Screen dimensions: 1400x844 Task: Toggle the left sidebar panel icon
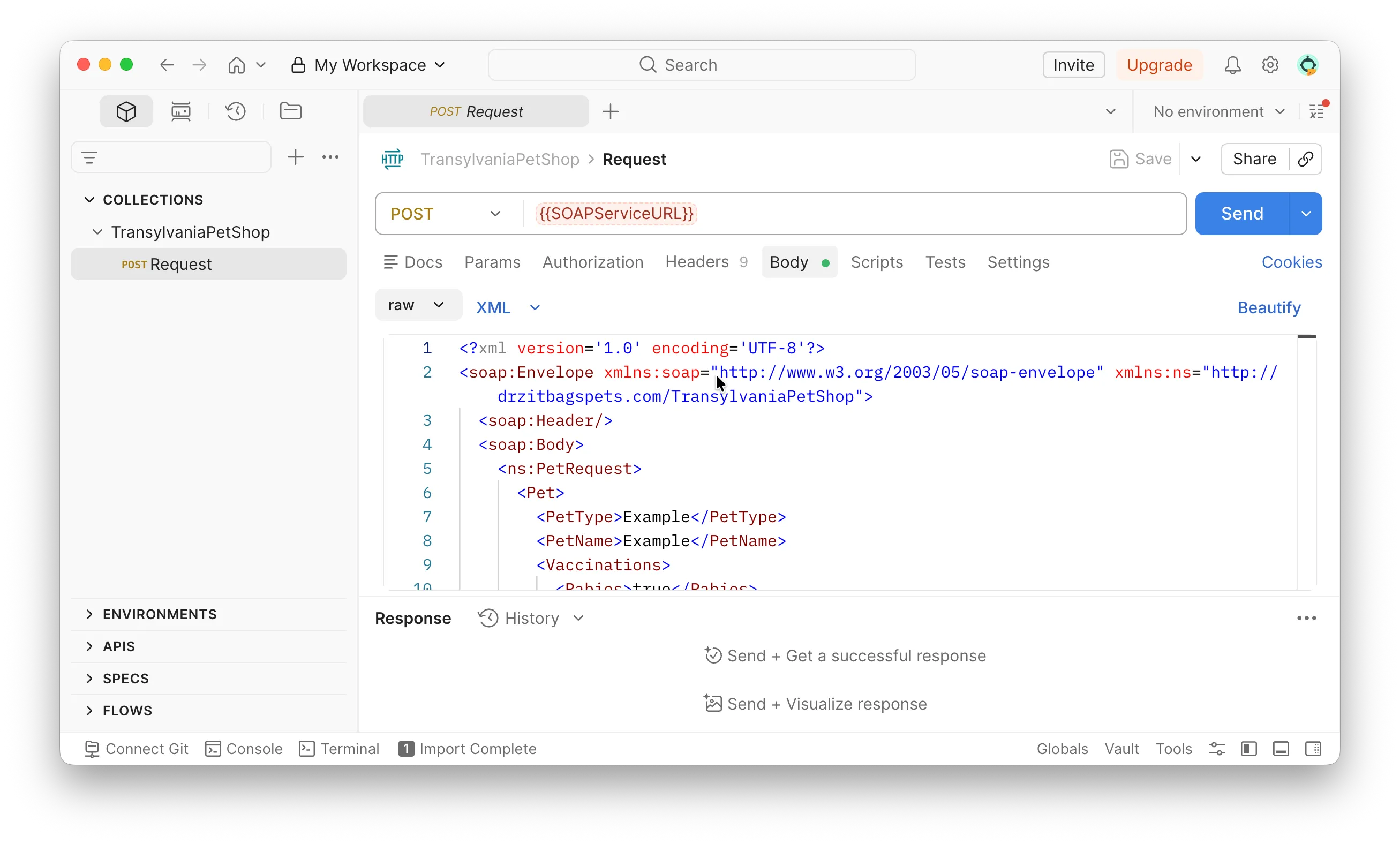point(1248,749)
